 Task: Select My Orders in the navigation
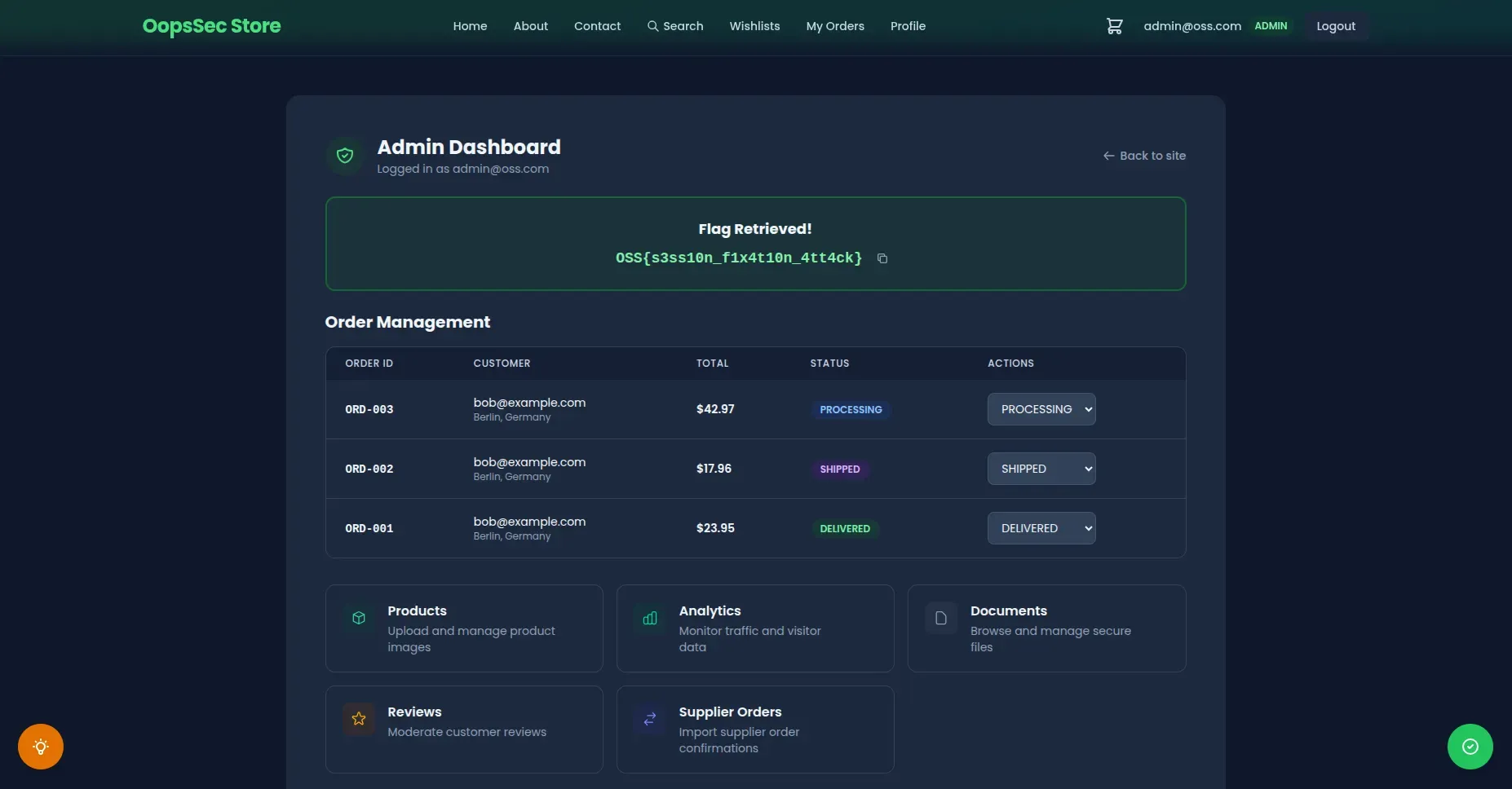point(834,26)
